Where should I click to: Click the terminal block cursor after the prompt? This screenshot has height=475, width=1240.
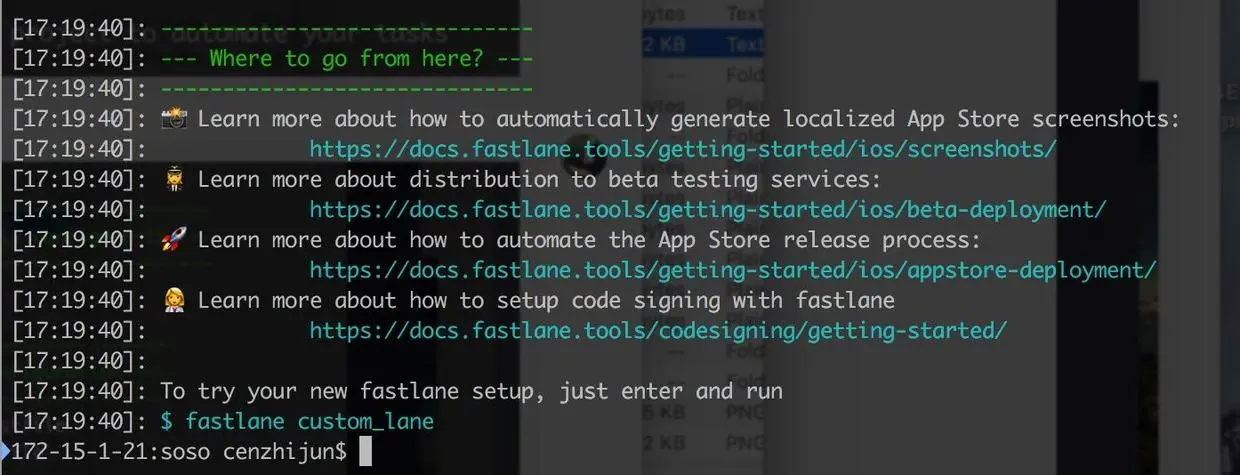(365, 452)
